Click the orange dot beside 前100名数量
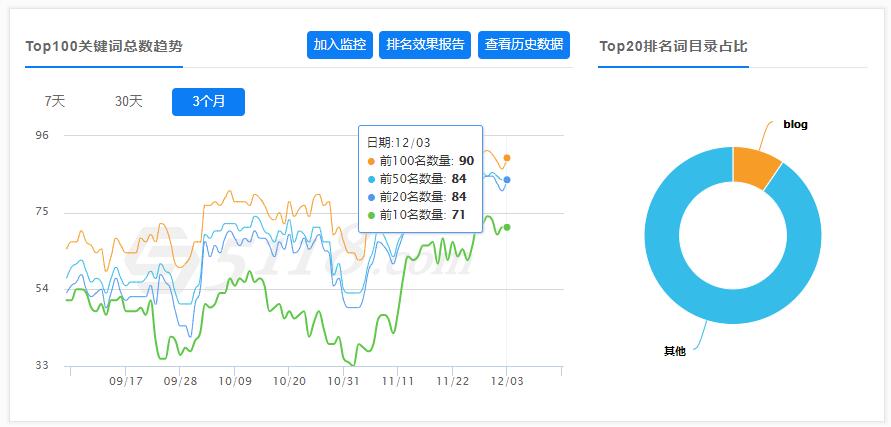This screenshot has width=891, height=427. pos(372,161)
